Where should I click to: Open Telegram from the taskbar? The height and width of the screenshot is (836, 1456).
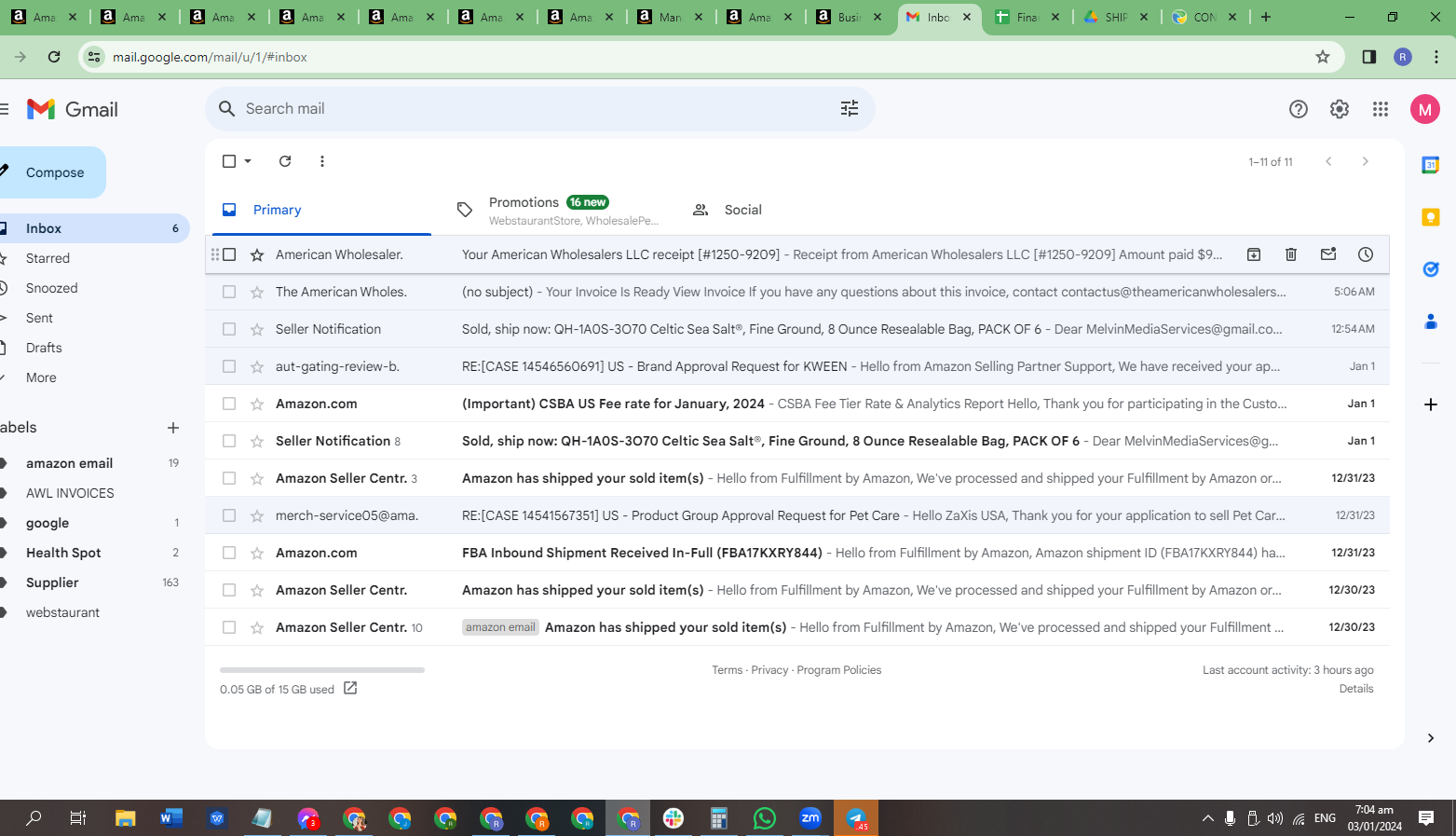856,818
